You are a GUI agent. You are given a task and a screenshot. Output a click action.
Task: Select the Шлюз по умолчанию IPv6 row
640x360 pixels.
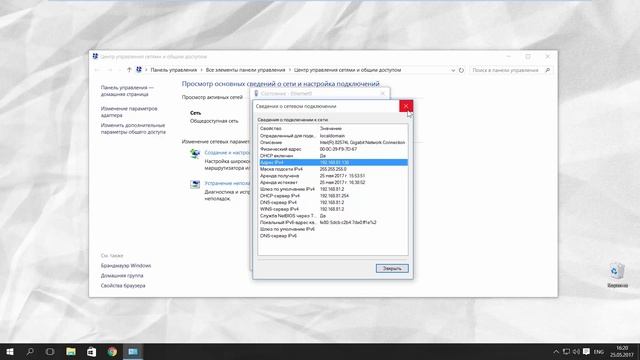tap(333, 229)
